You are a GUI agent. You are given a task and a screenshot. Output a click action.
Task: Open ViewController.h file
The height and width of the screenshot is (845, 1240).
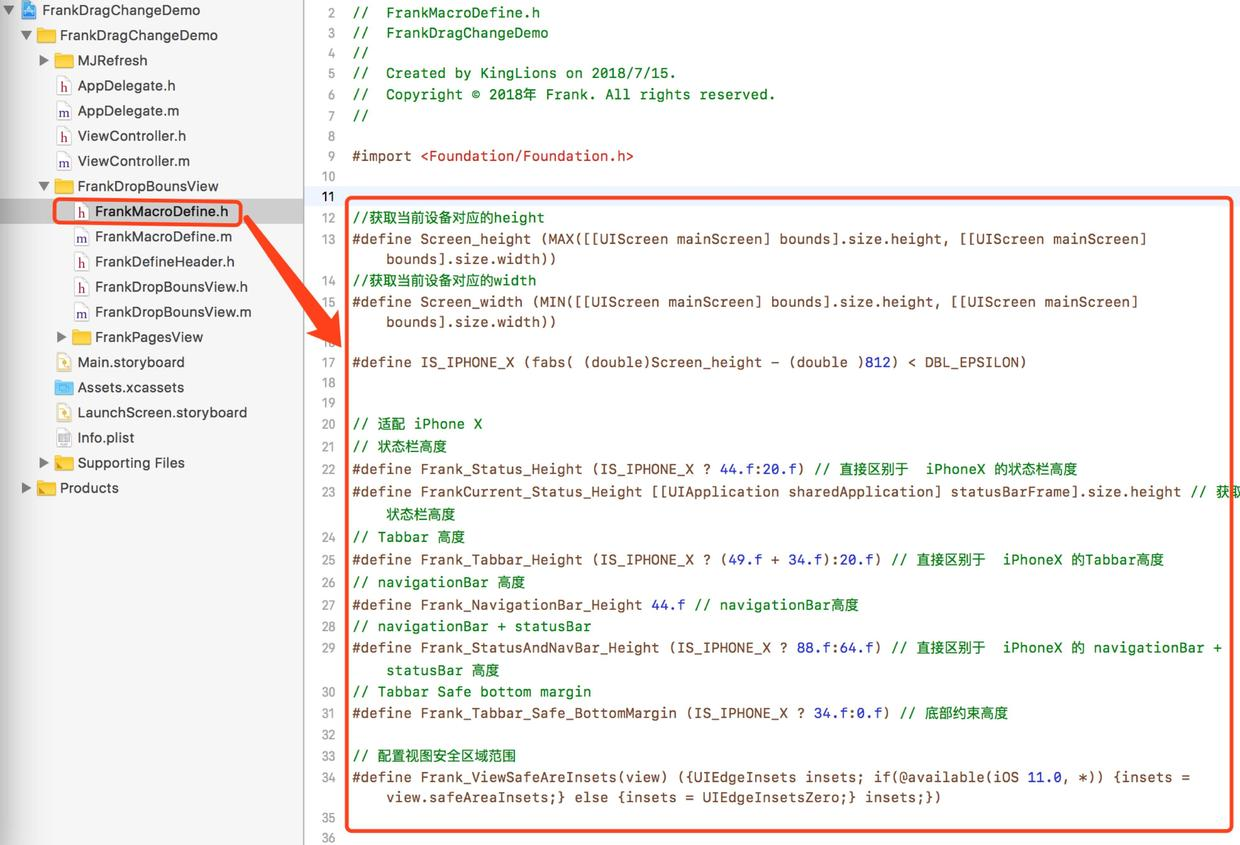point(132,136)
